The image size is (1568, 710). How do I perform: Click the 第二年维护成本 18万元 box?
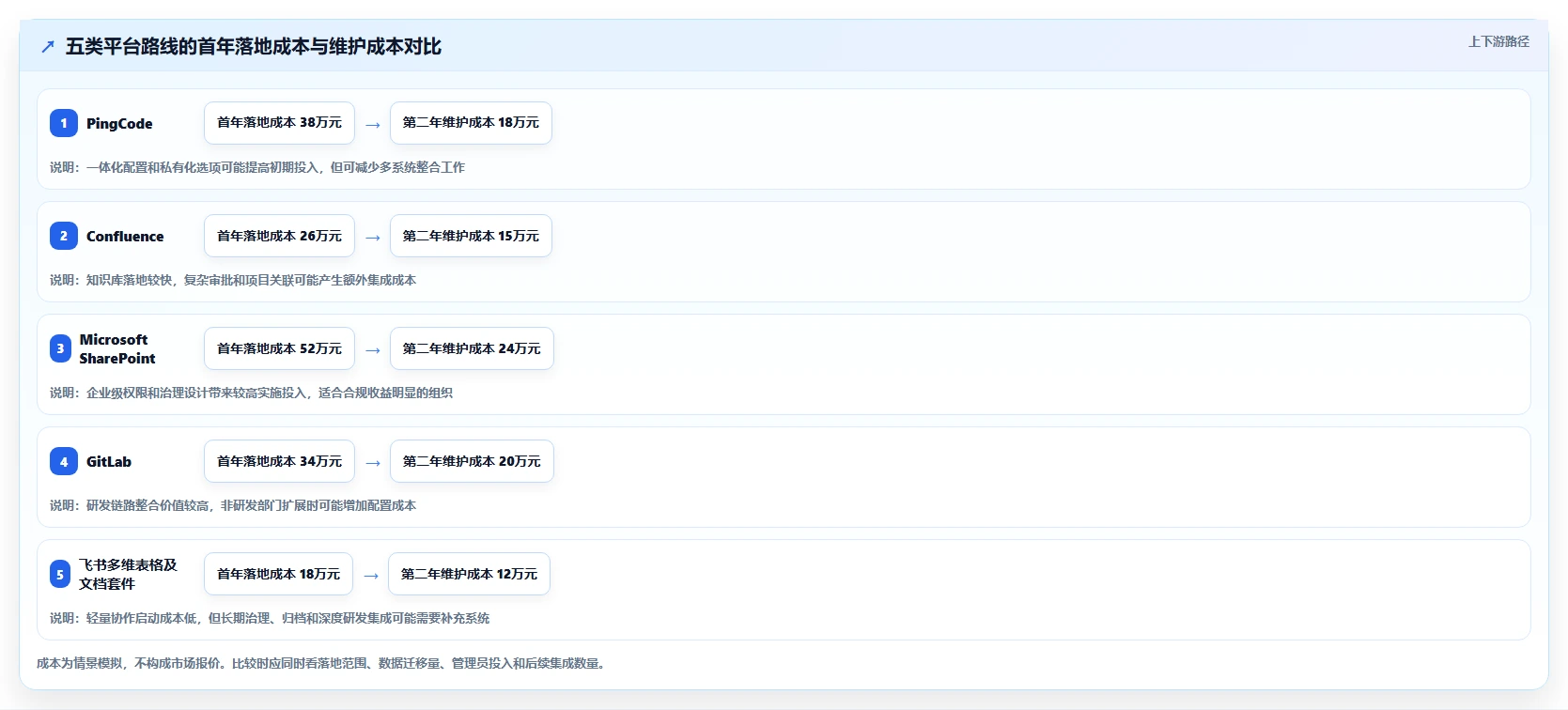tap(471, 123)
